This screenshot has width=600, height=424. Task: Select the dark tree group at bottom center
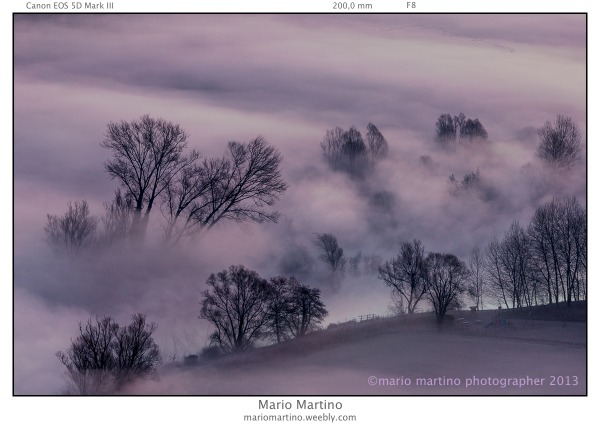260,308
